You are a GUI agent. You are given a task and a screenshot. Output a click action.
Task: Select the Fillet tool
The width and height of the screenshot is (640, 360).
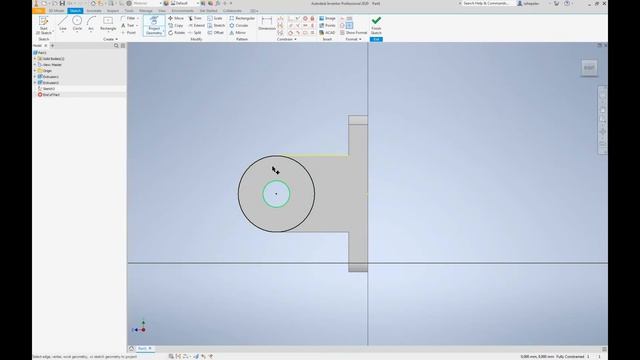tap(128, 18)
